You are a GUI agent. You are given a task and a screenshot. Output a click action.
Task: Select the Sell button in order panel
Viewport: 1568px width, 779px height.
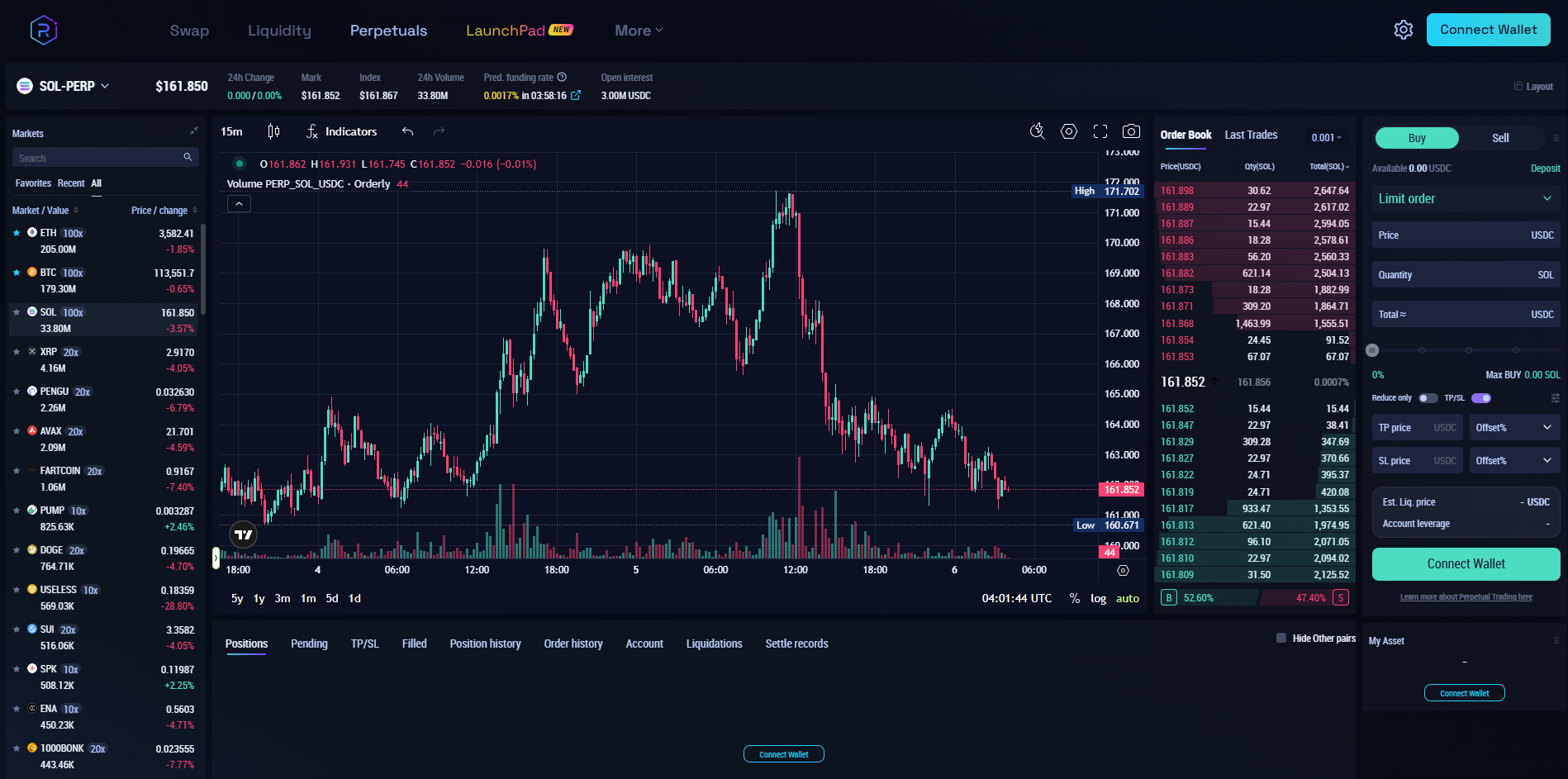coord(1500,138)
